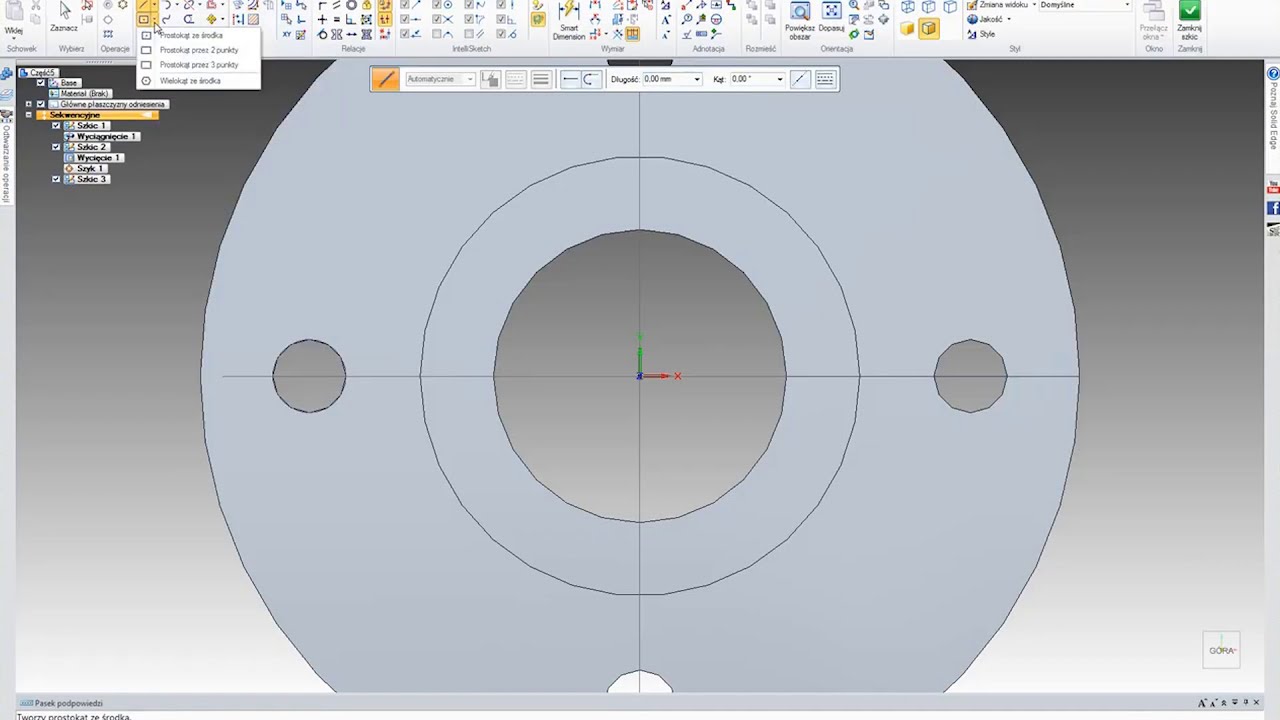This screenshot has height=720, width=1280.
Task: Open Przełącz okna menu
Action: (x=1153, y=20)
